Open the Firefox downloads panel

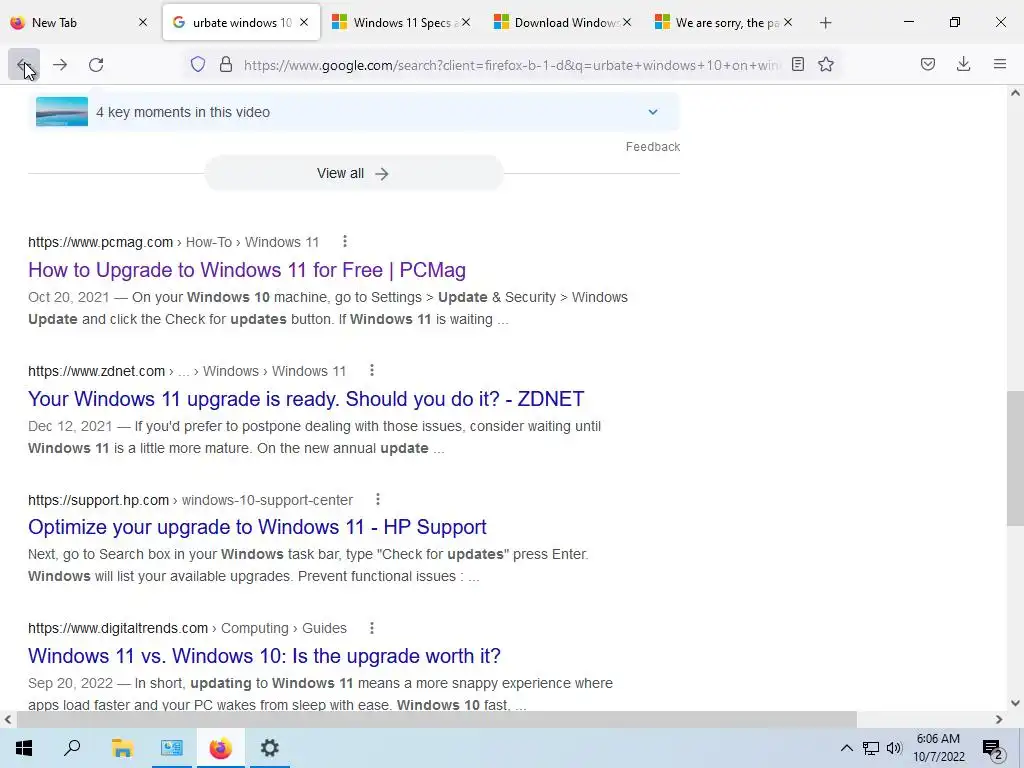963,65
